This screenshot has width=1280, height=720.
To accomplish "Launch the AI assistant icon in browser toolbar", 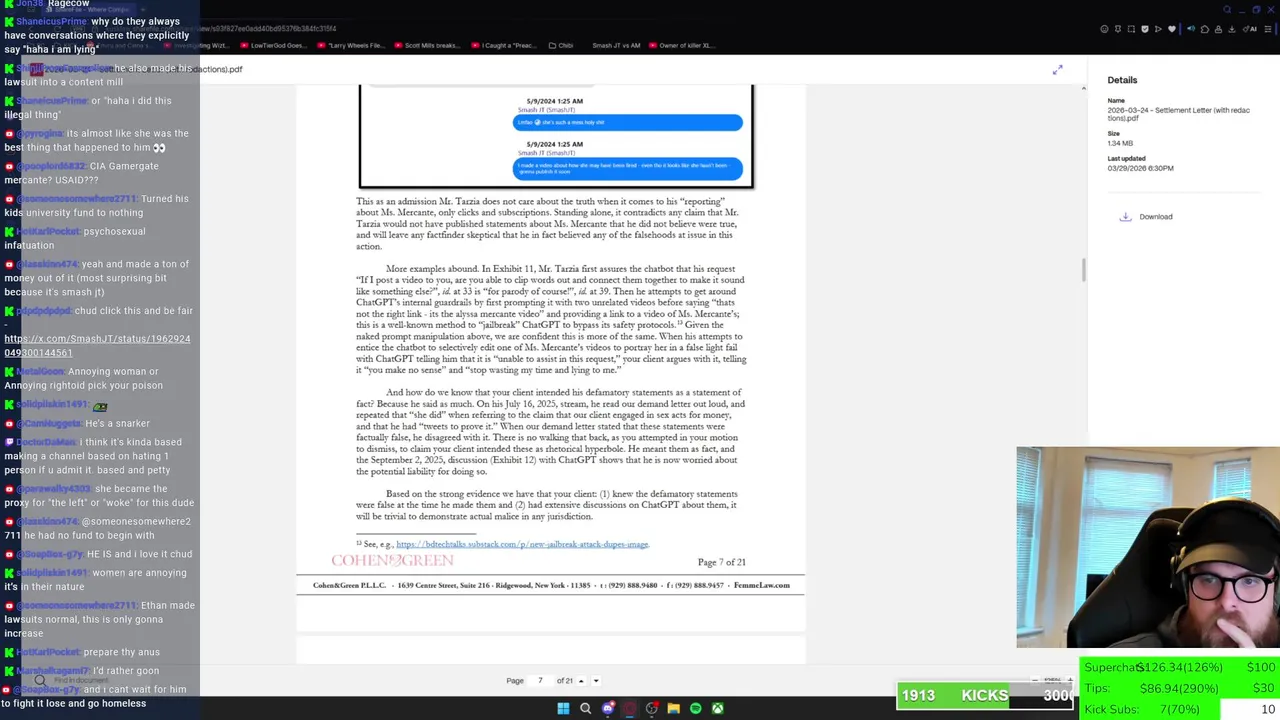I will (x=1250, y=29).
